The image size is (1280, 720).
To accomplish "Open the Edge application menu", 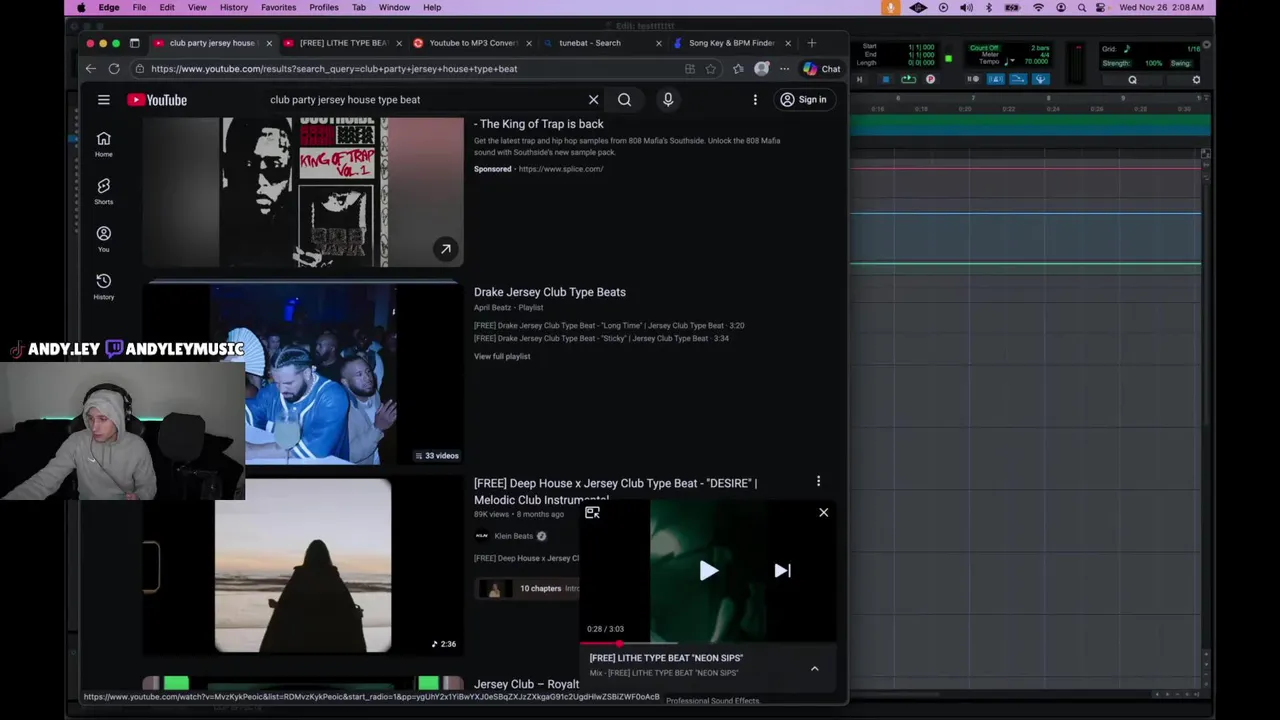I will pyautogui.click(x=109, y=7).
